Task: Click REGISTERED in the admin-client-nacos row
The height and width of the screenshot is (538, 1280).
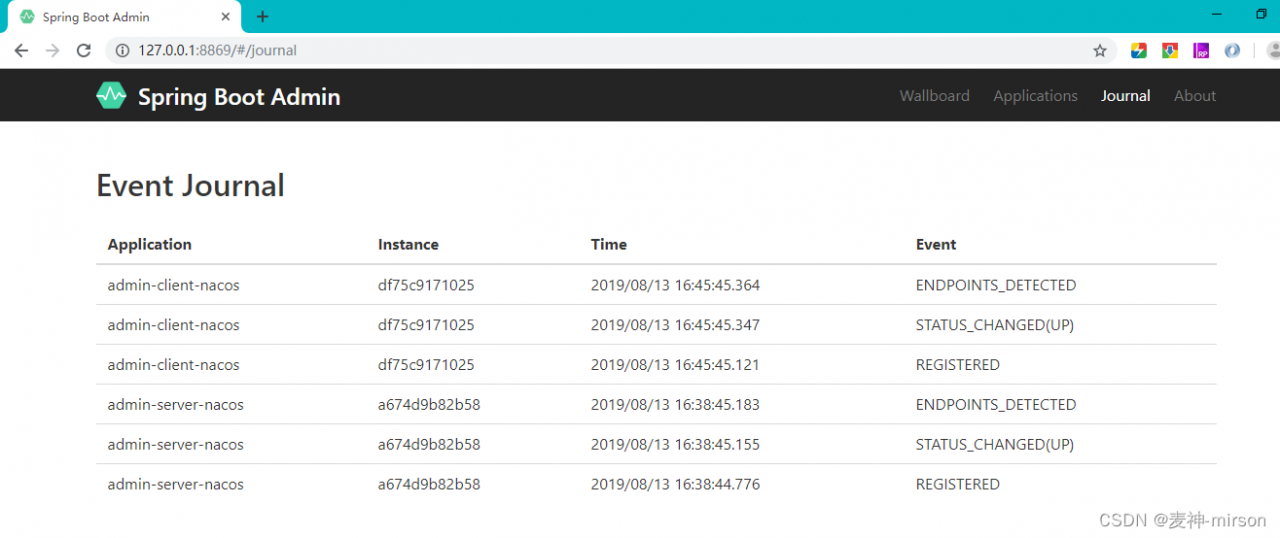Action: [958, 365]
